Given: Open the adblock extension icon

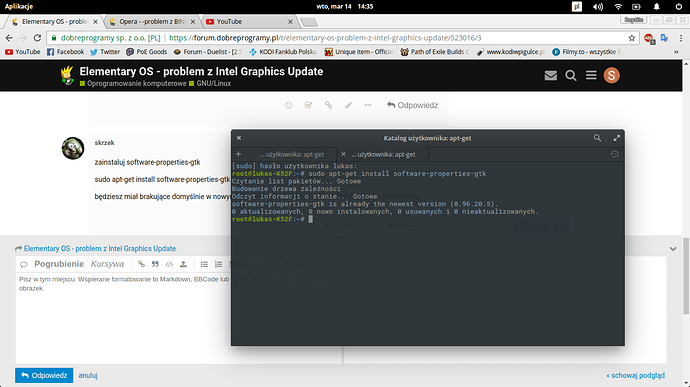Looking at the screenshot, I should click(649, 38).
